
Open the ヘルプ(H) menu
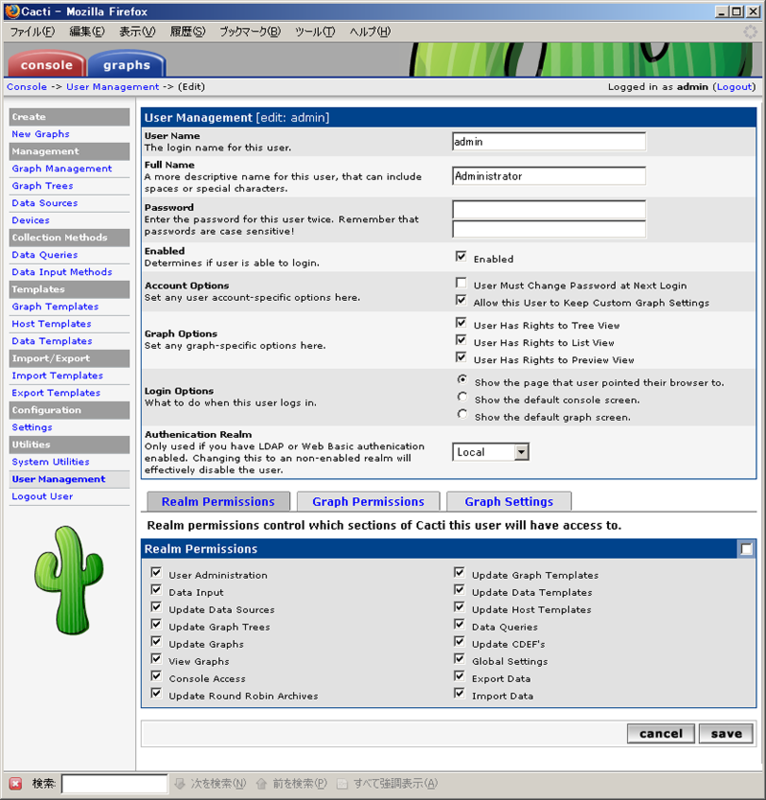click(x=370, y=32)
